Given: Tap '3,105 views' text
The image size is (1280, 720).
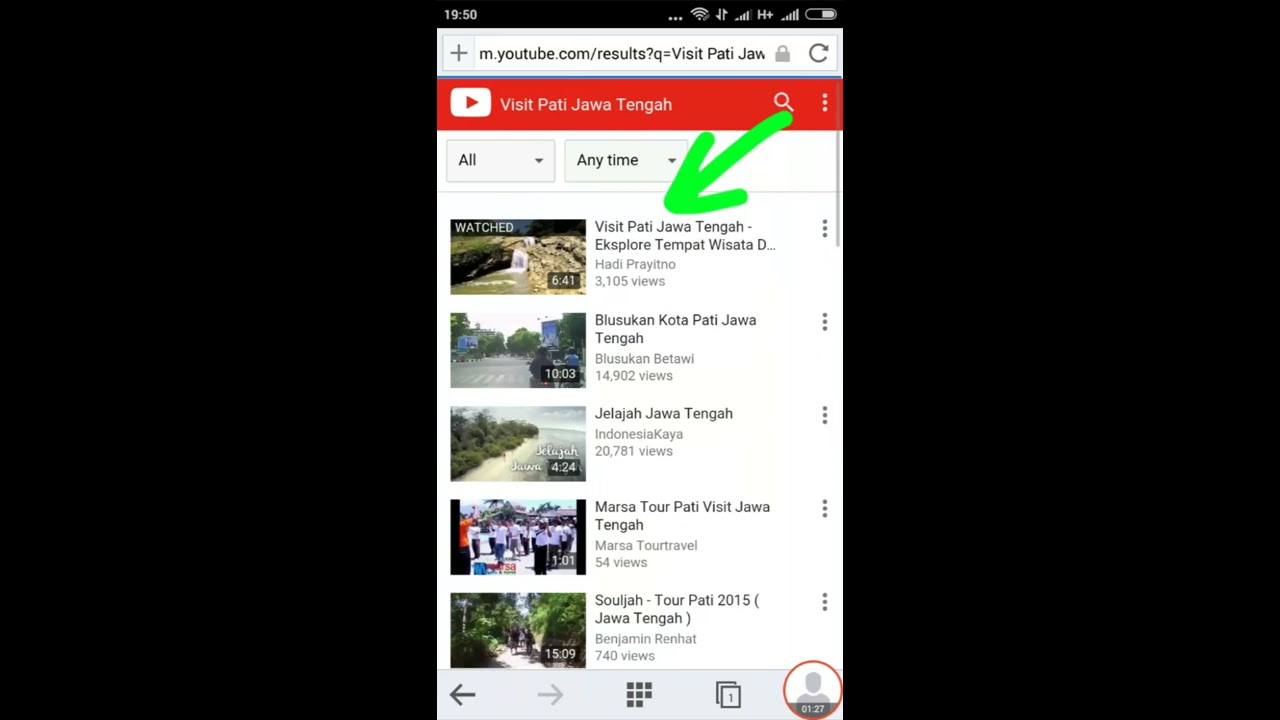Looking at the screenshot, I should (x=630, y=281).
